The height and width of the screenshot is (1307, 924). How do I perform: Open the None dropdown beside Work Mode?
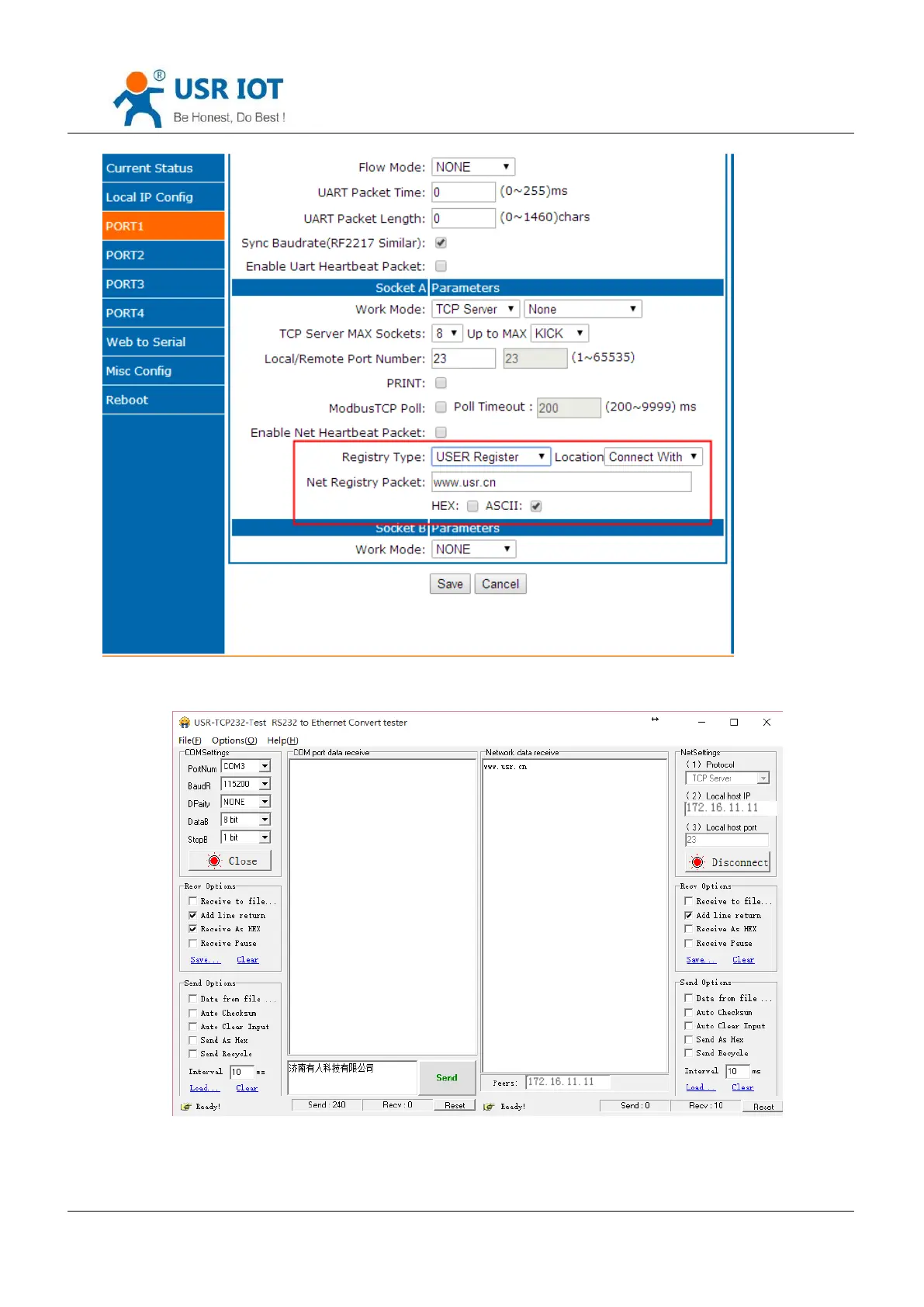click(583, 309)
